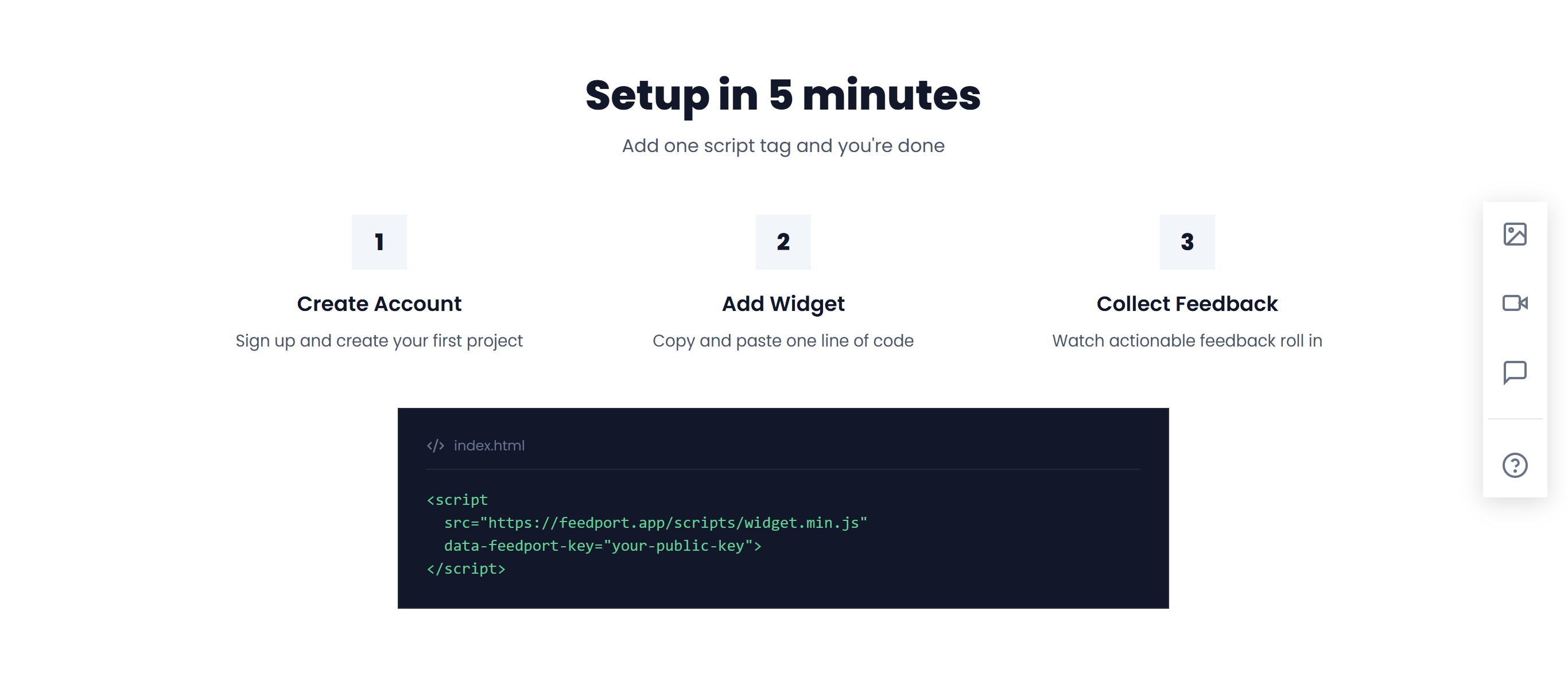Viewport: 1568px width, 677px height.
Task: Switch to the index.html tab
Action: 489,445
